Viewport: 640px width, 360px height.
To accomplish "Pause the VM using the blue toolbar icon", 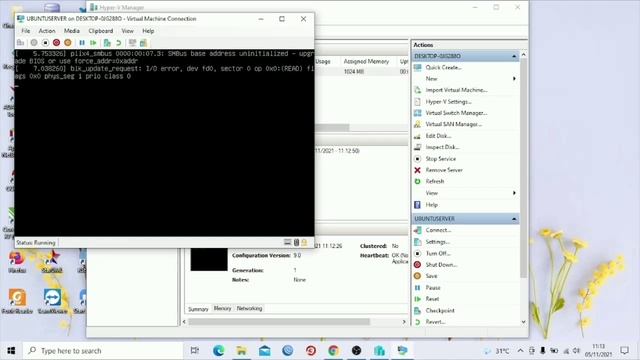I will [x=82, y=43].
